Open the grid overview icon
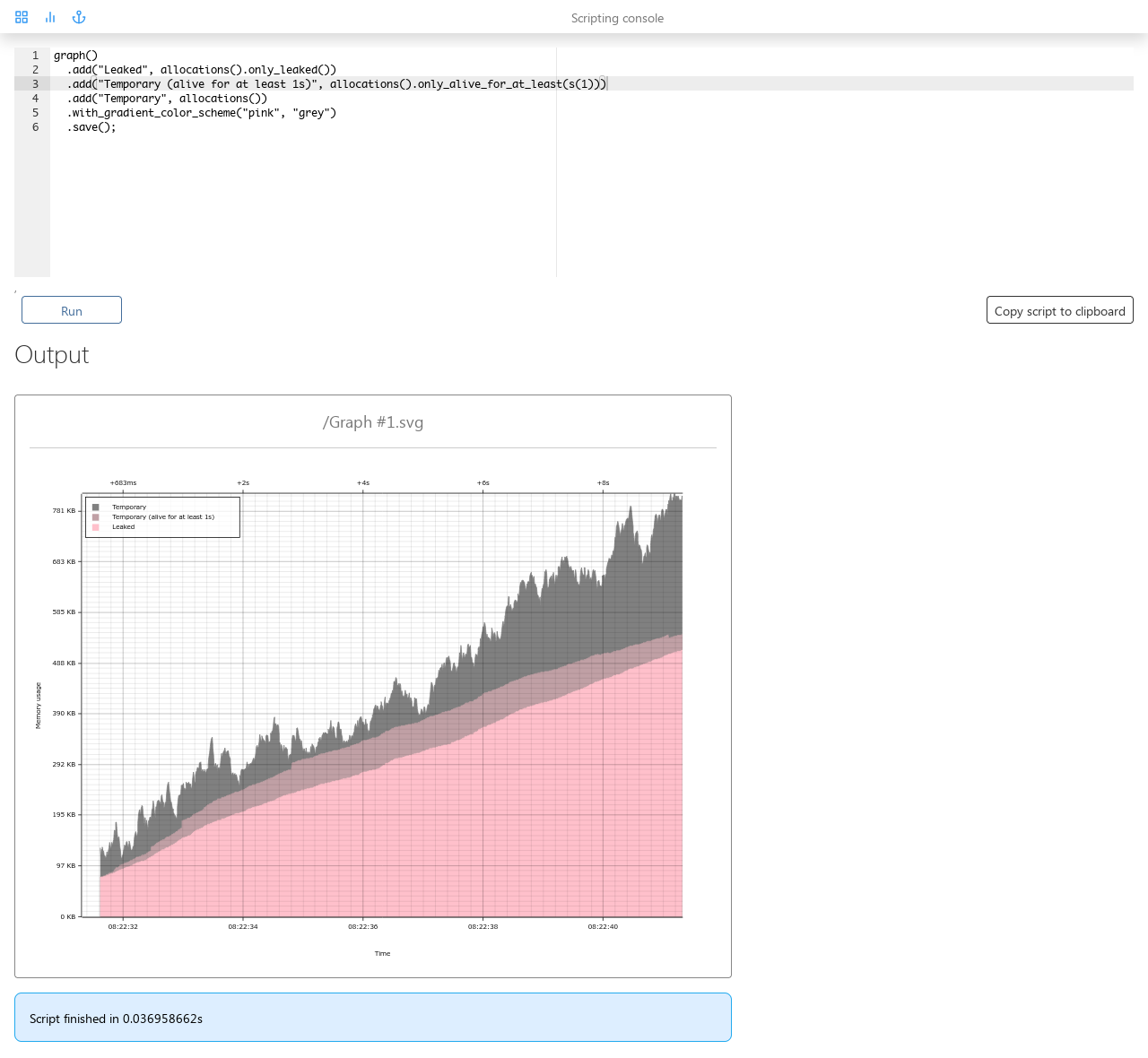The image size is (1148, 1058). (22, 17)
